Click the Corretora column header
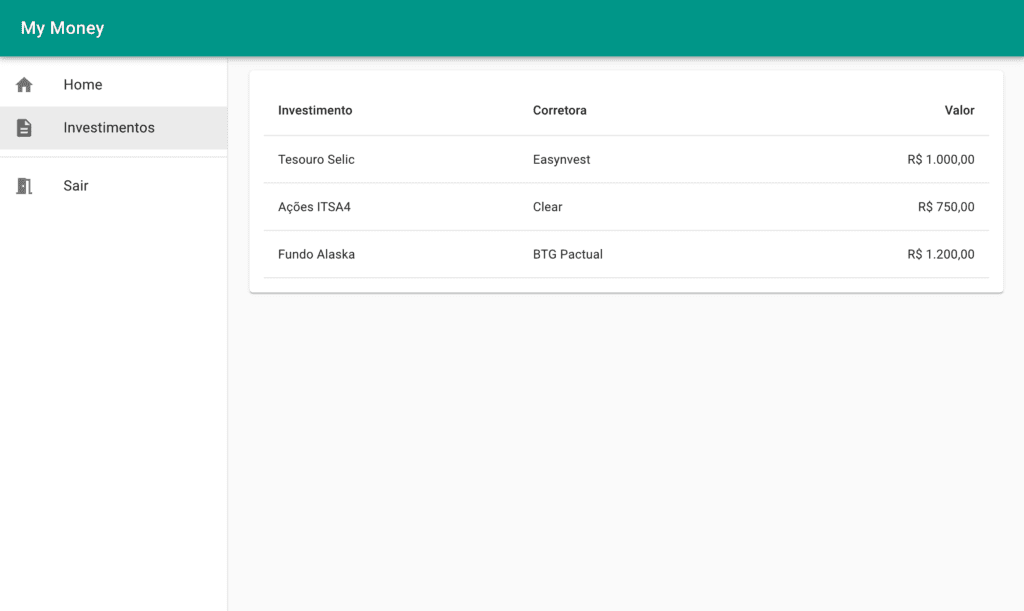Viewport: 1024px width, 611px height. [559, 110]
